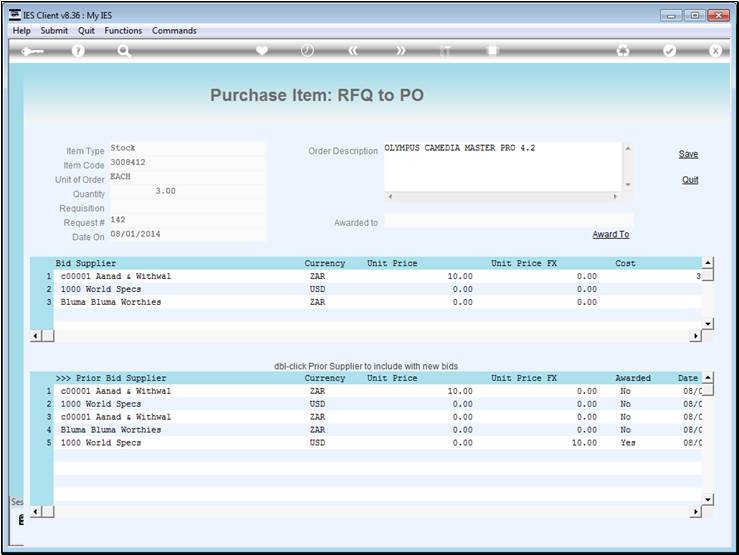Click the Bid Supplier column header
Image resolution: width=739 pixels, height=555 pixels.
pos(86,263)
